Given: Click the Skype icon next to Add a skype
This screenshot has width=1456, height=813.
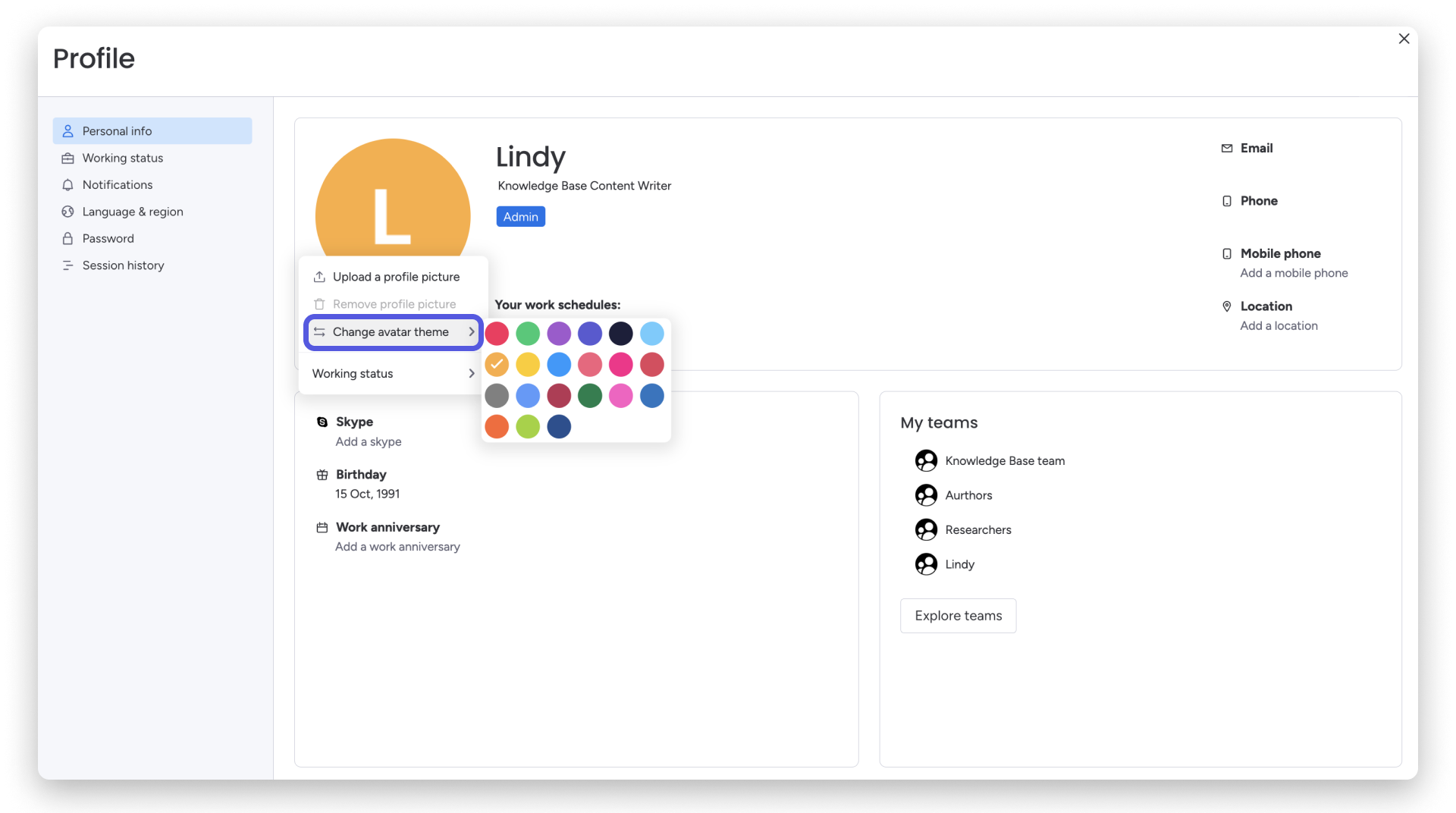Looking at the screenshot, I should [x=322, y=422].
